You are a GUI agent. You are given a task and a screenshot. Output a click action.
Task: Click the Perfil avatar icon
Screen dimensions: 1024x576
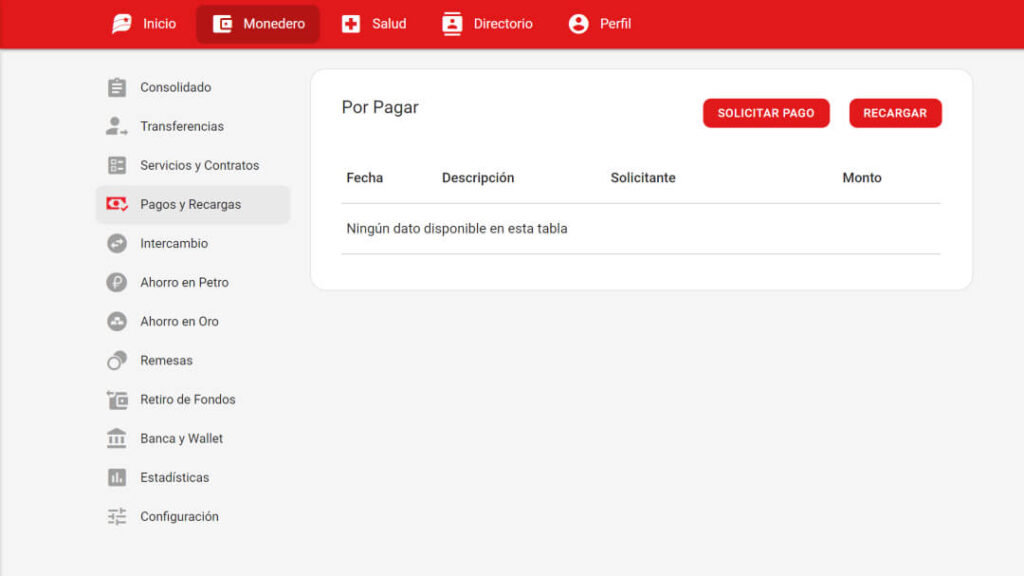point(576,23)
